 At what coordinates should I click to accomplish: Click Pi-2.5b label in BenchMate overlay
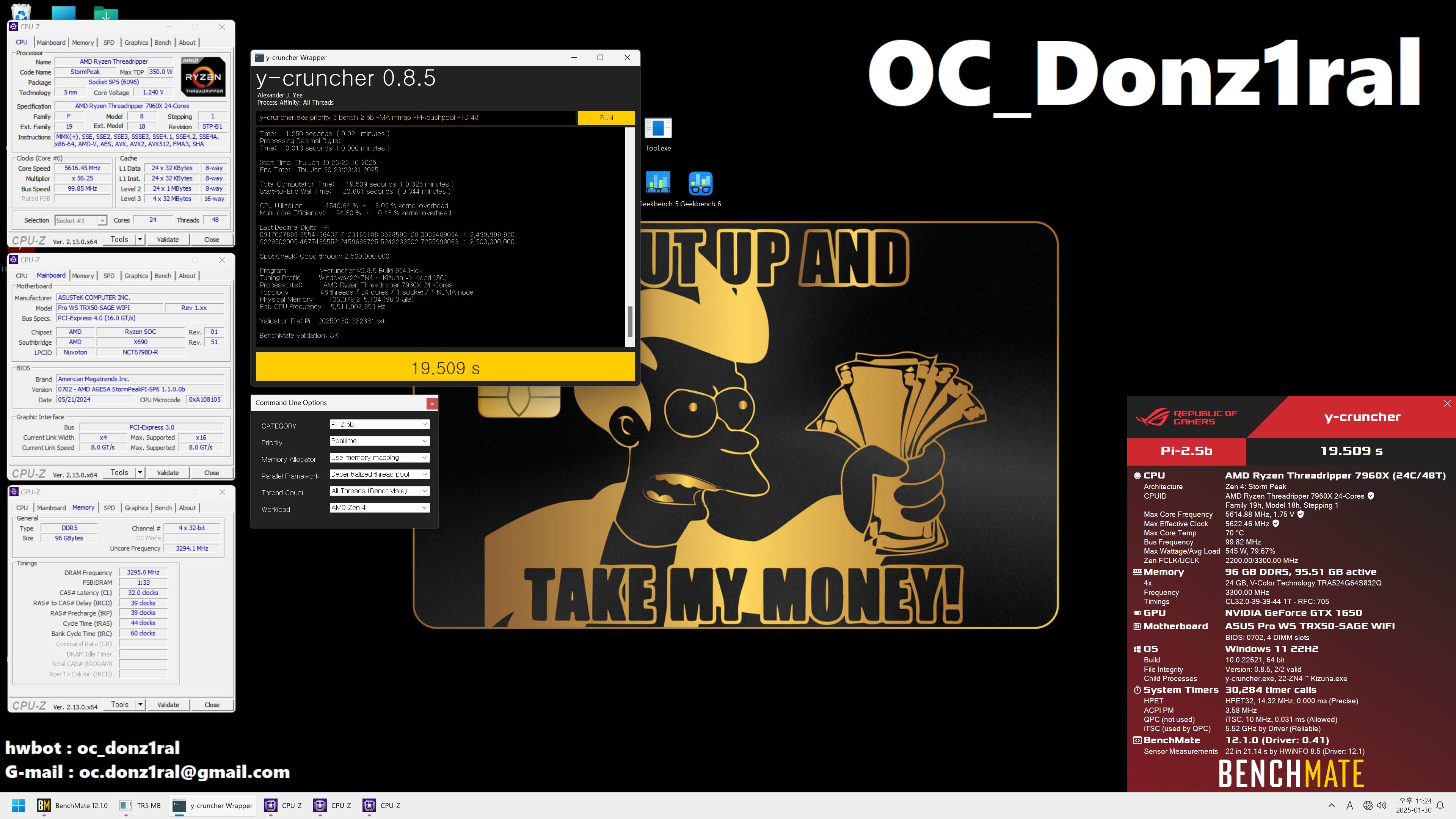tap(1186, 451)
